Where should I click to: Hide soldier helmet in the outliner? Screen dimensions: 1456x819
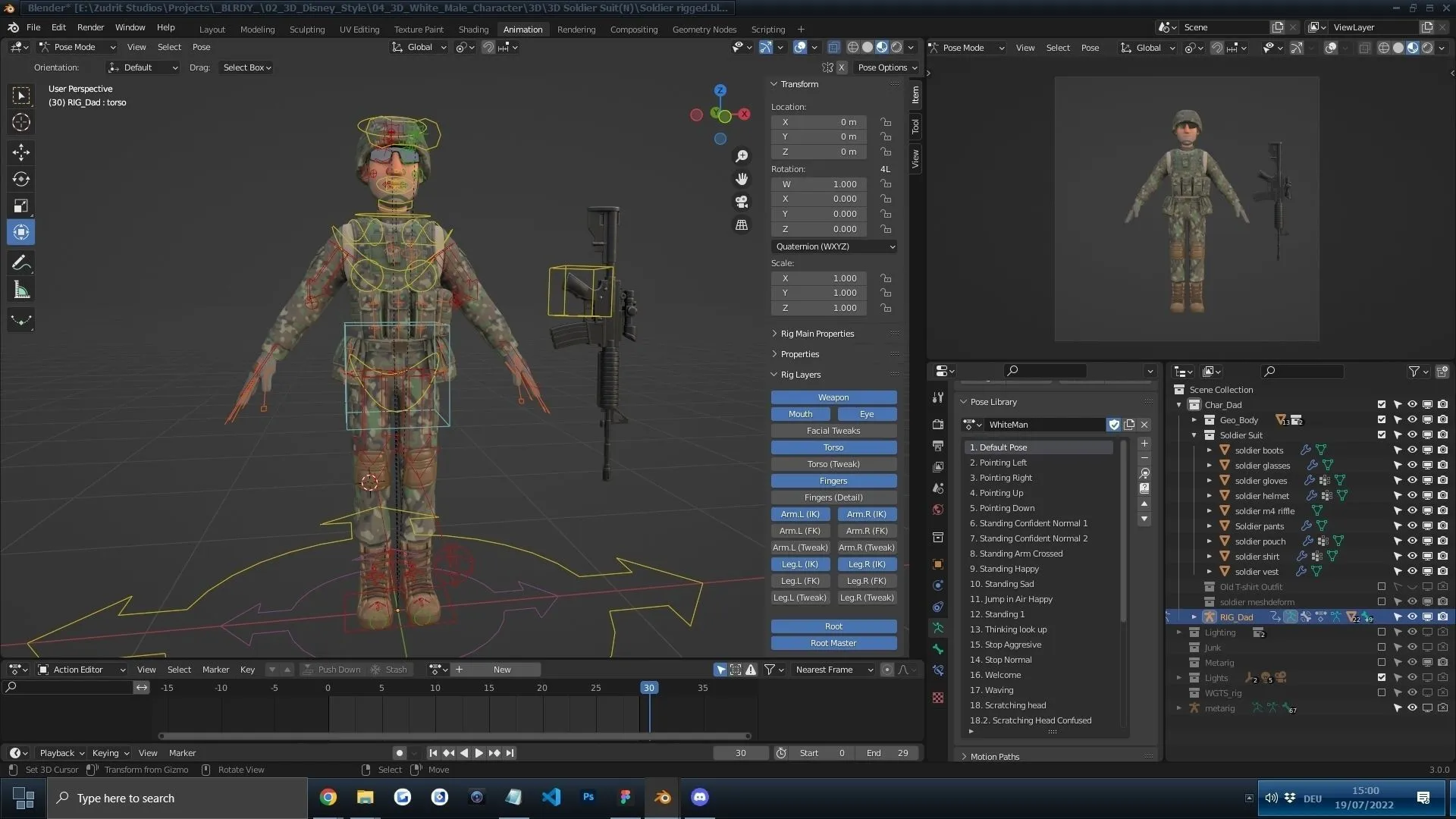pyautogui.click(x=1411, y=495)
